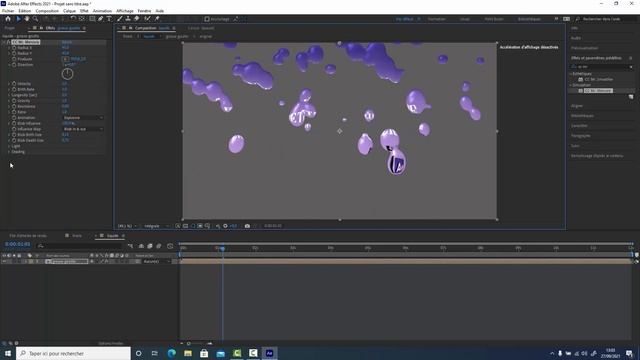Select the Eraser tool

tap(136, 19)
